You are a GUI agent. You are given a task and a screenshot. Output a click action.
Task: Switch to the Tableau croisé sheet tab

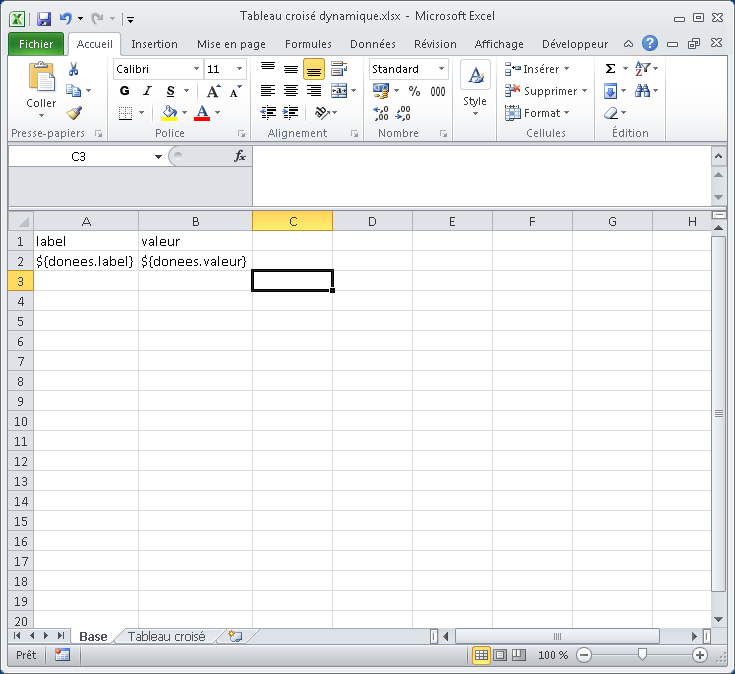pos(166,636)
